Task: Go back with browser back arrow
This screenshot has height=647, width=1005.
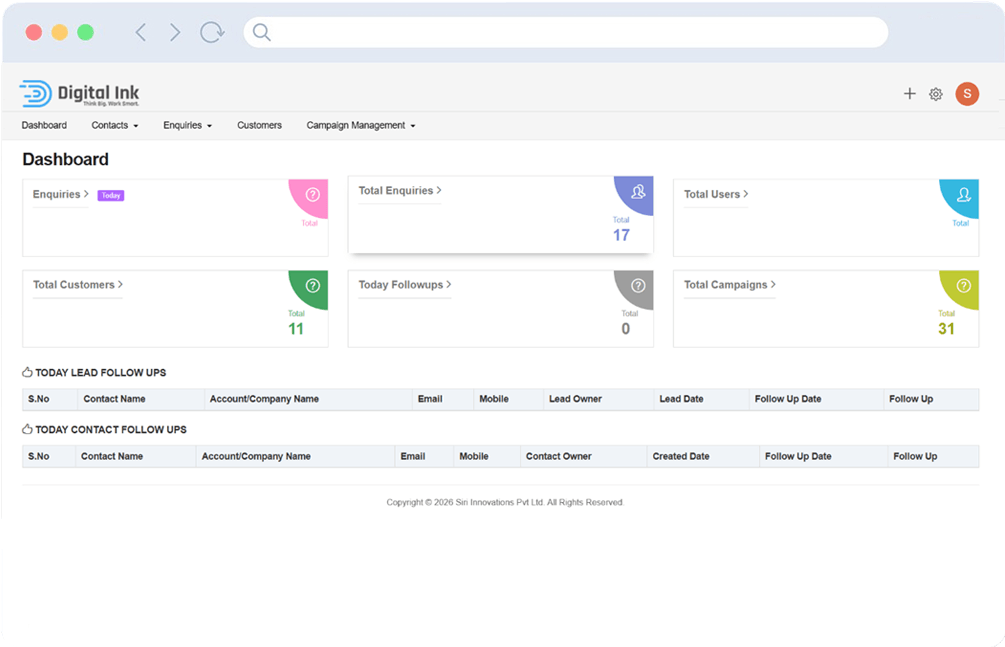Action: [x=141, y=33]
